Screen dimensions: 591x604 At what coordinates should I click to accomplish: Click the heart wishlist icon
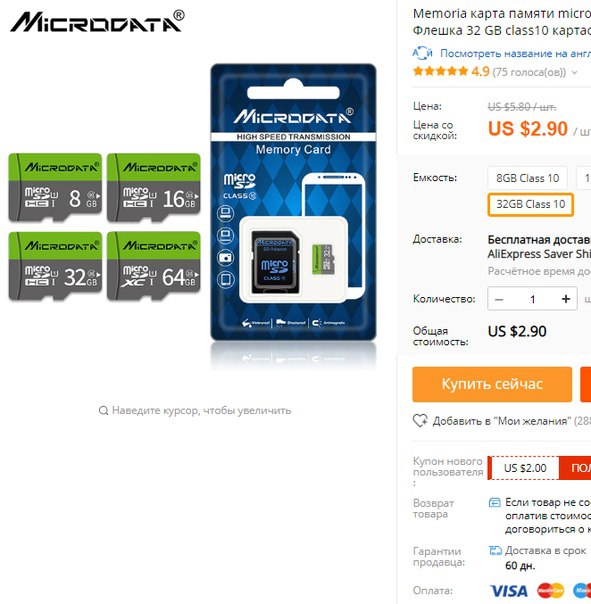coord(420,421)
